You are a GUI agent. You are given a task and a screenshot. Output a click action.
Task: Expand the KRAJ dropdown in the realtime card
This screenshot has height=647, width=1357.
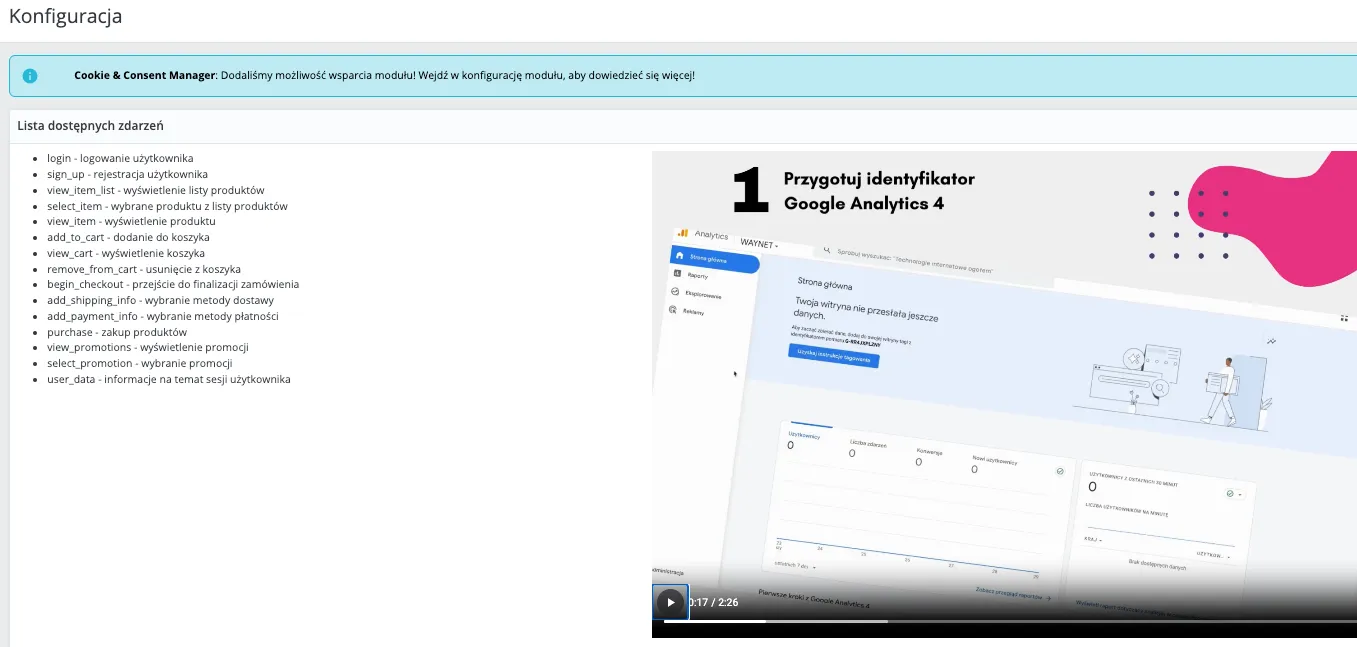[1092, 539]
